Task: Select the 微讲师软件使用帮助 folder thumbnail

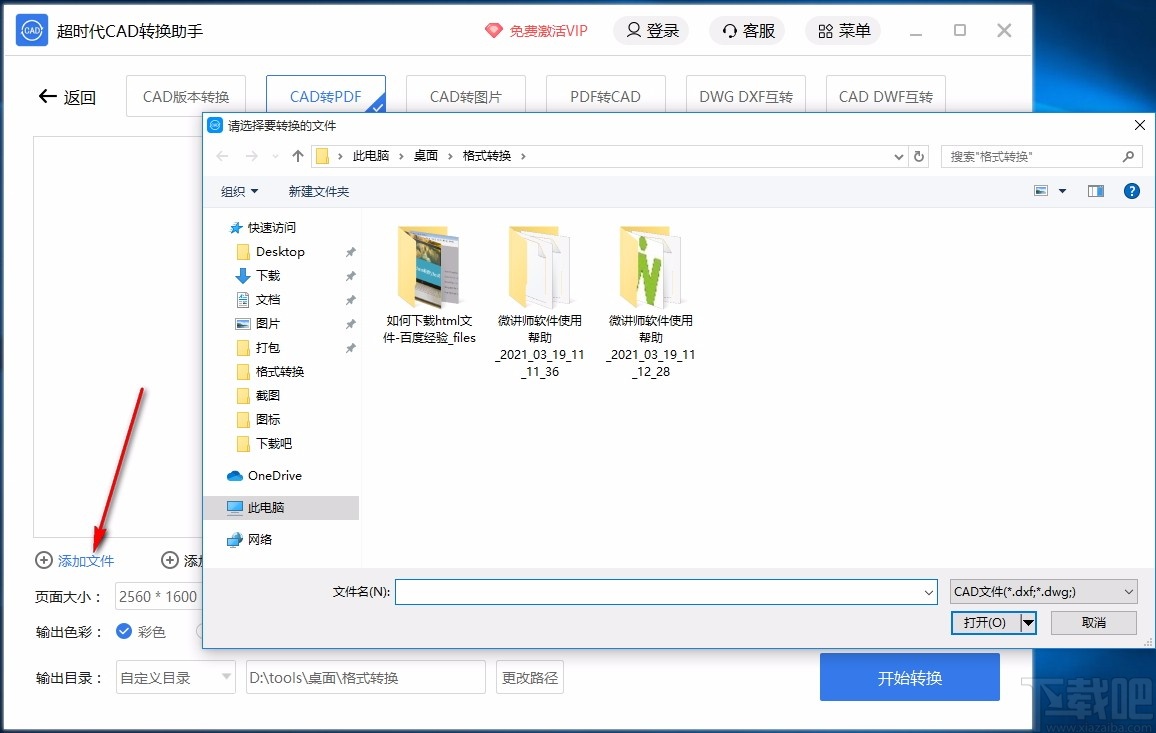Action: pos(540,265)
